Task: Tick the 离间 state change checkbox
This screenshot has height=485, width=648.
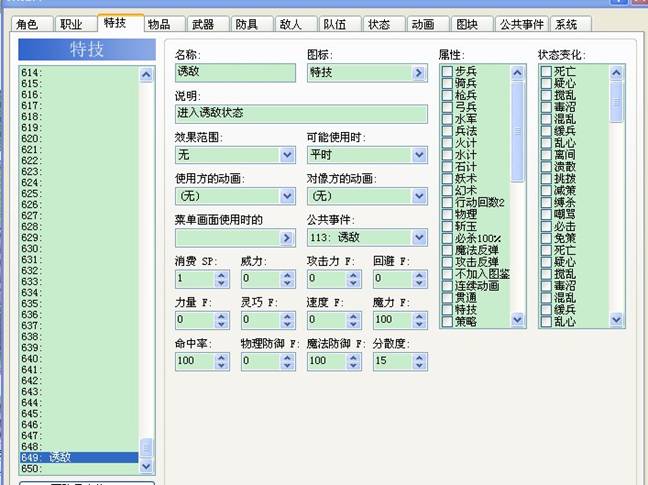Action: point(546,155)
